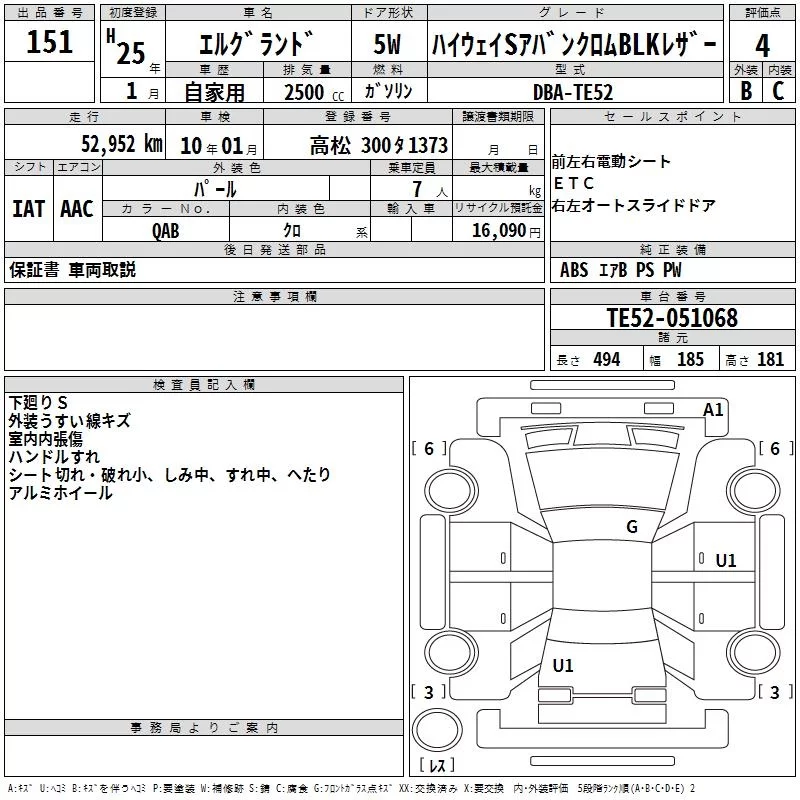Click the interior grade C
This screenshot has width=800, height=800.
pos(778,91)
